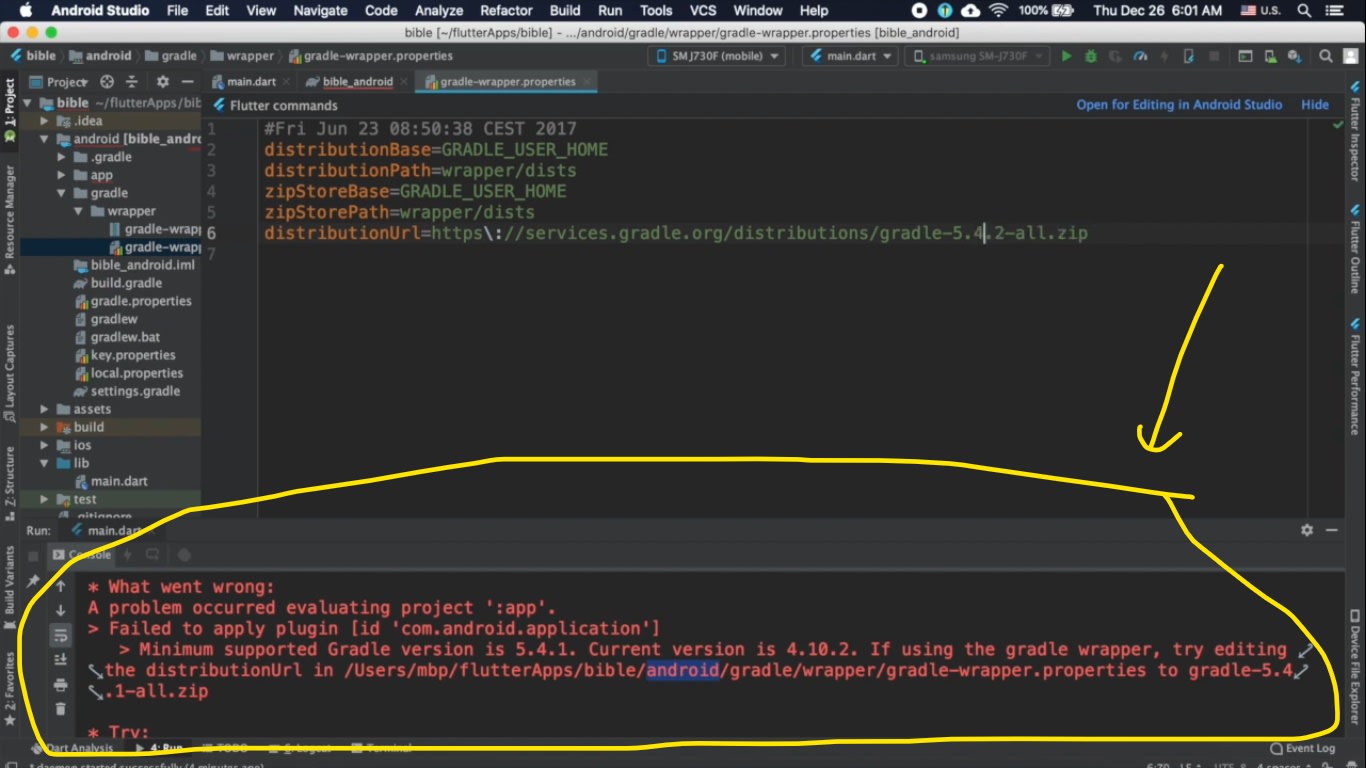Open the Navigate menu

click(320, 10)
